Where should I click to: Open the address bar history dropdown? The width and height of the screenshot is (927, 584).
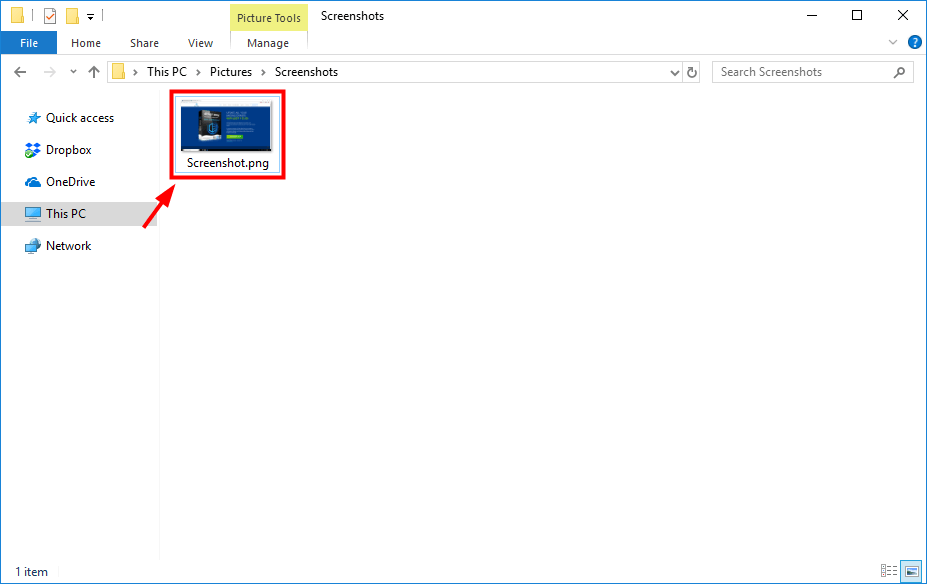(673, 71)
